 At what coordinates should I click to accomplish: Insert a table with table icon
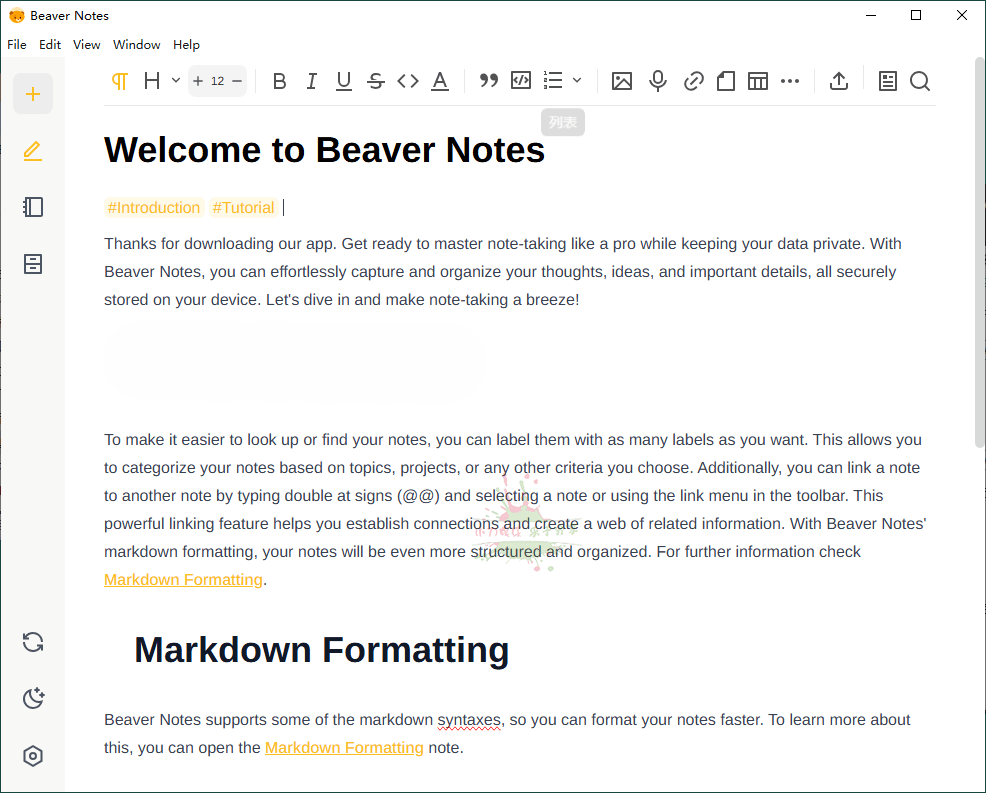(758, 81)
